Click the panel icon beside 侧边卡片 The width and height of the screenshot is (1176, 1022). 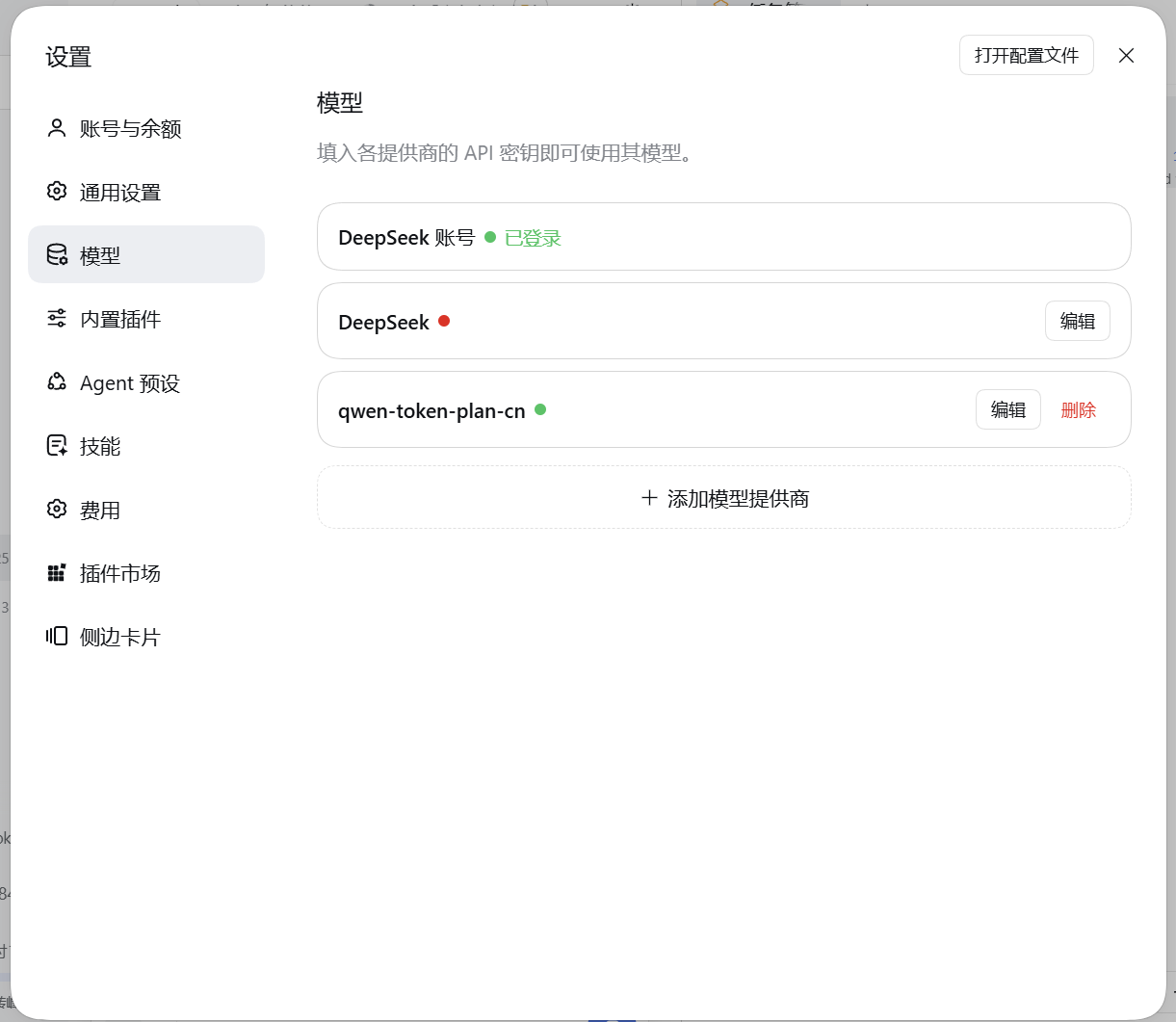click(57, 636)
